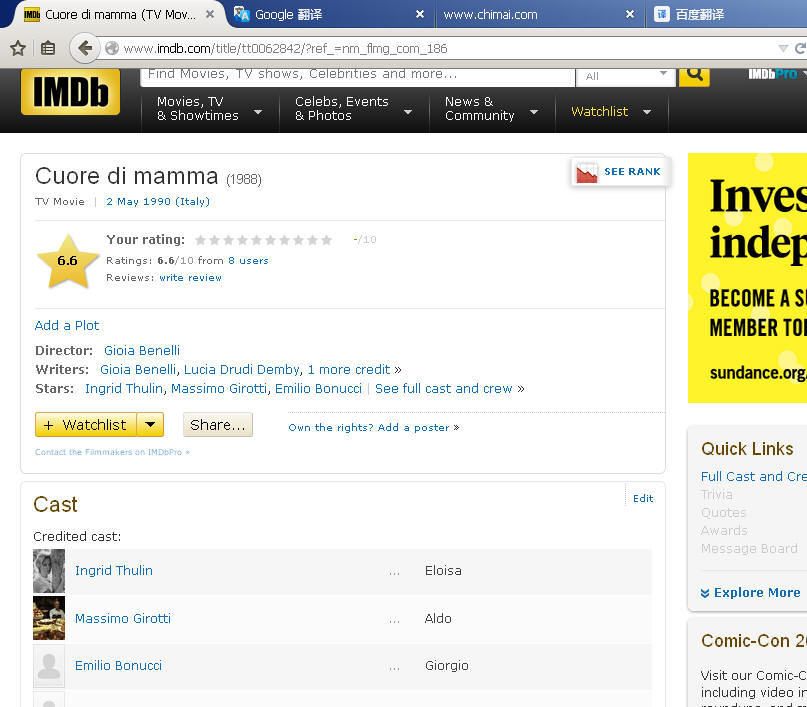This screenshot has height=707, width=807.
Task: Open Emilio Bonucci's placeholder photo
Action: tap(49, 666)
